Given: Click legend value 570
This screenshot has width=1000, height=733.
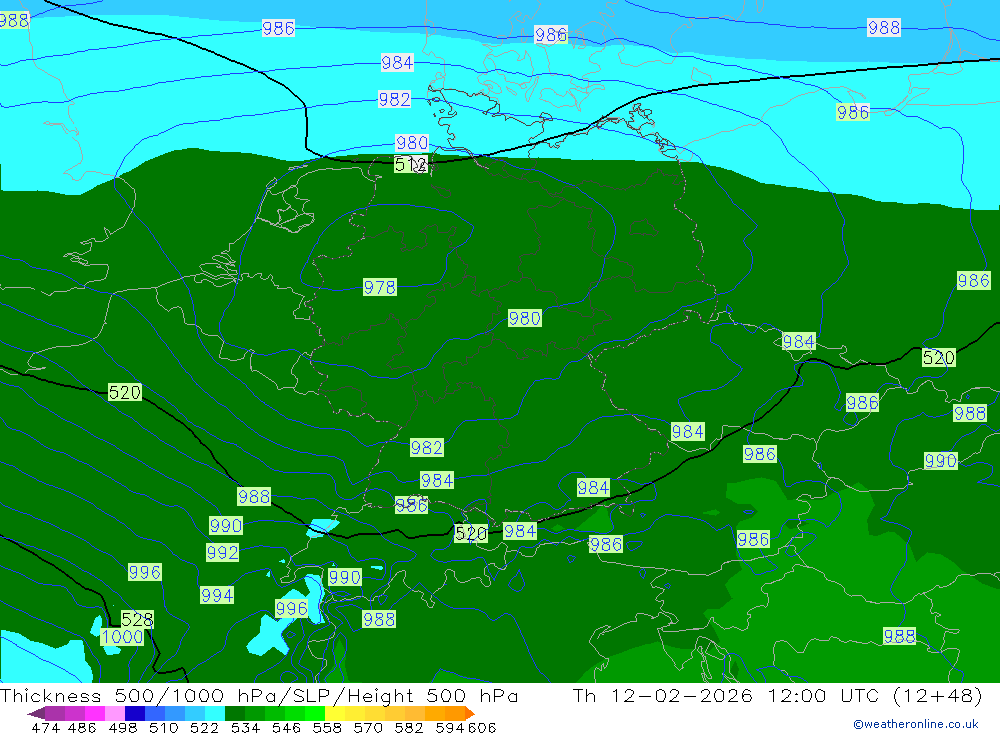Looking at the screenshot, I should (368, 727).
